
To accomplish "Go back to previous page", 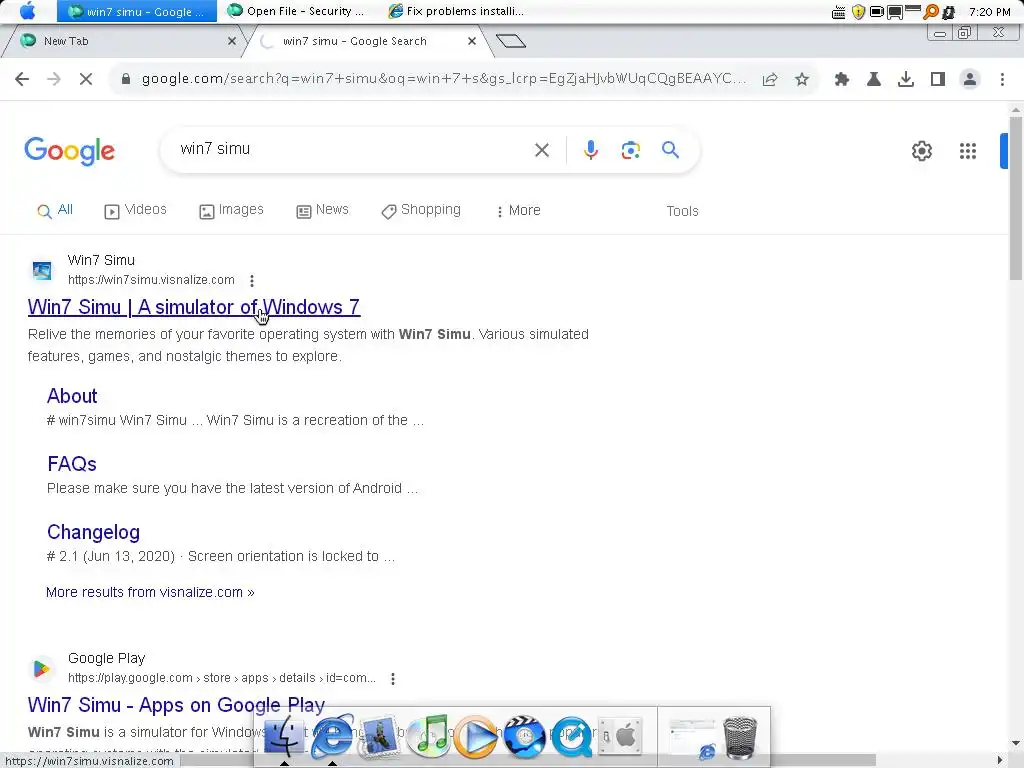I will point(22,79).
